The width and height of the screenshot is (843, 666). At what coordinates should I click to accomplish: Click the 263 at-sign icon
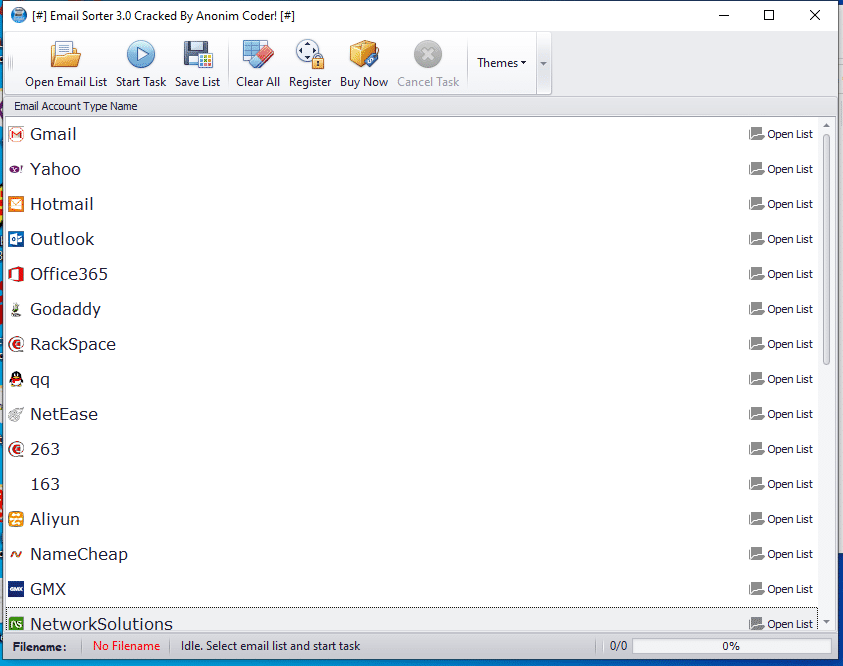point(16,449)
